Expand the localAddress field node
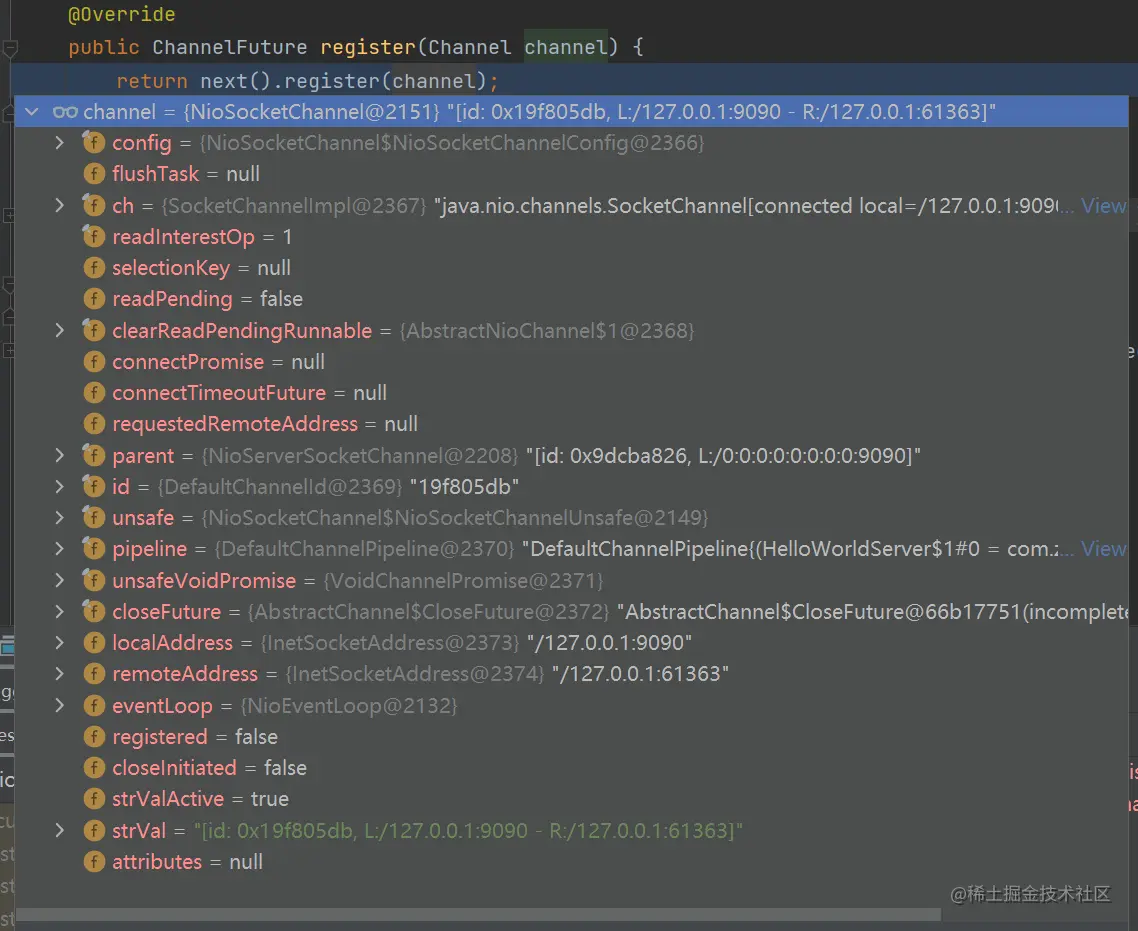1138x931 pixels. pyautogui.click(x=60, y=642)
